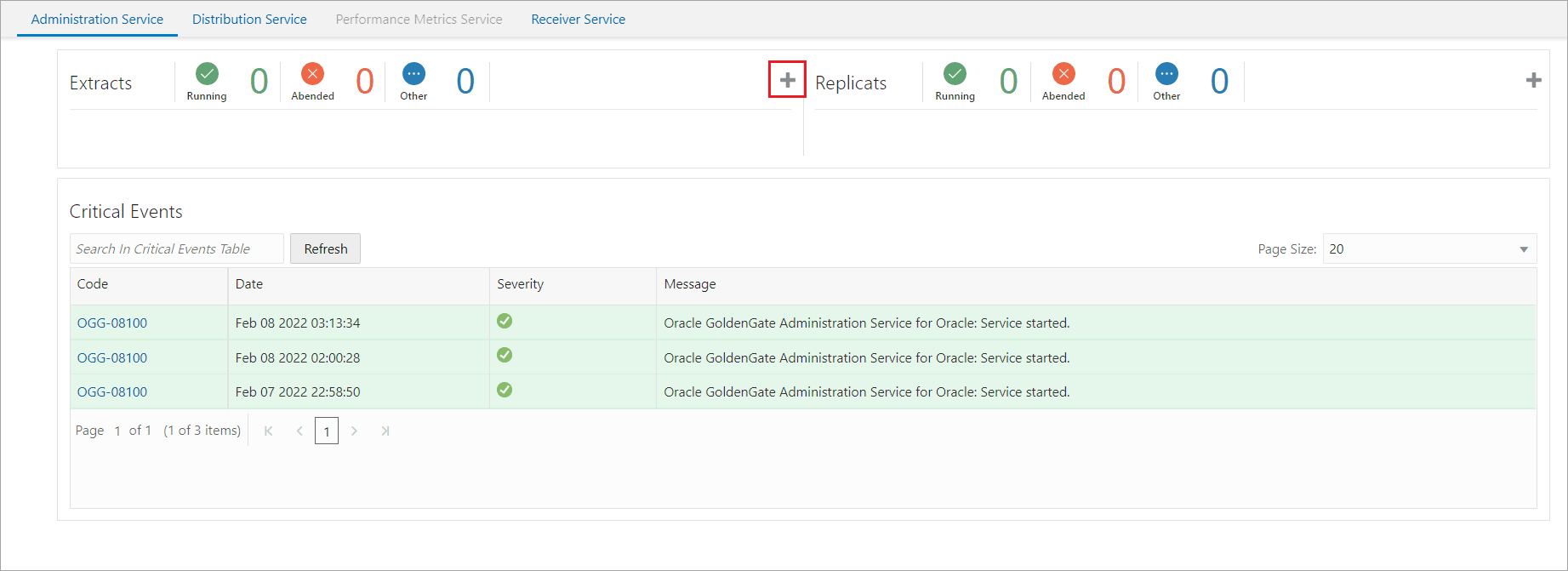Click the Replicats Other blue icon
The height and width of the screenshot is (571, 1568).
[1166, 74]
